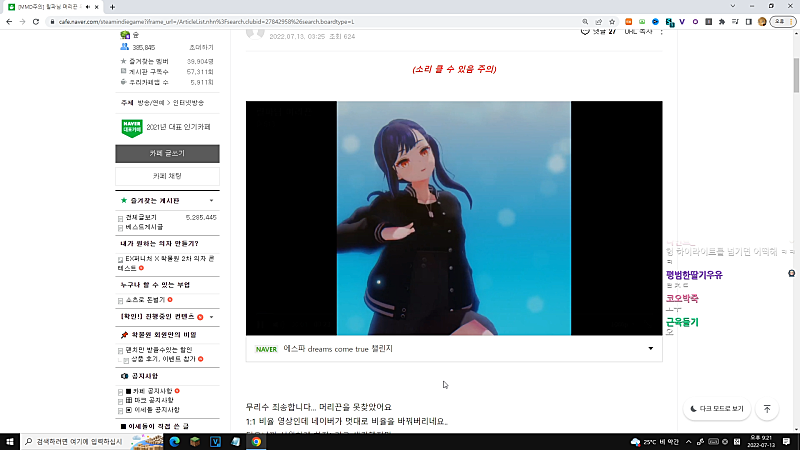Screen dimensions: 800x450
Task: Open 카페 공지사항 notice board
Action: point(149,391)
